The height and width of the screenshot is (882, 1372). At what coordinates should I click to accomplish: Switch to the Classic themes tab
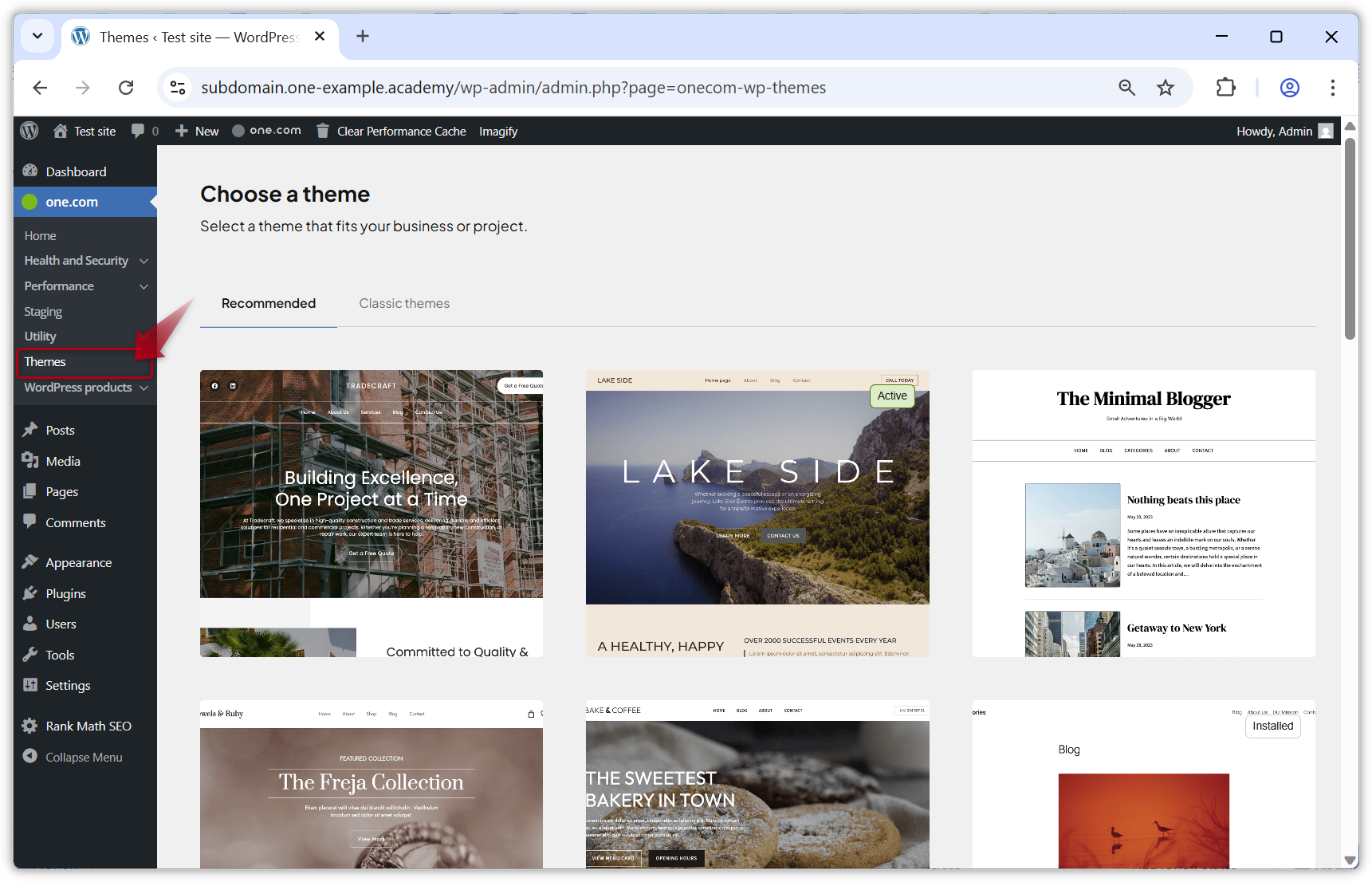[x=404, y=303]
